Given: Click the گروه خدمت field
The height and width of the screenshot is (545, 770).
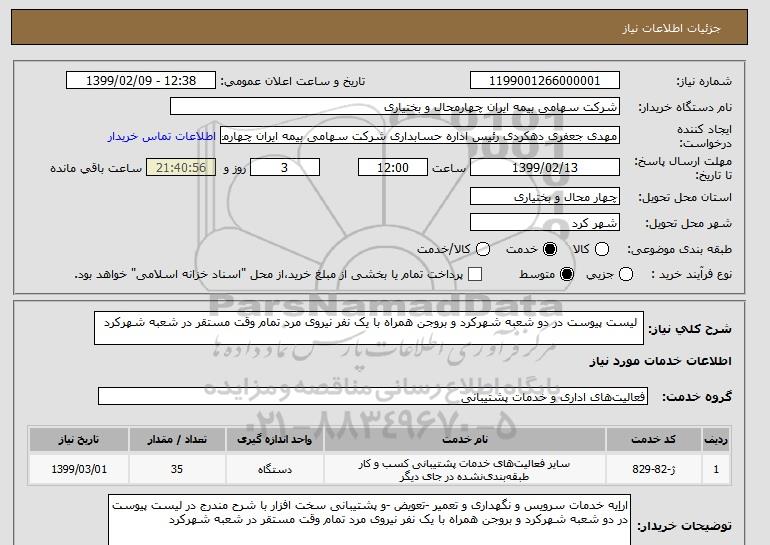Looking at the screenshot, I should [x=373, y=396].
